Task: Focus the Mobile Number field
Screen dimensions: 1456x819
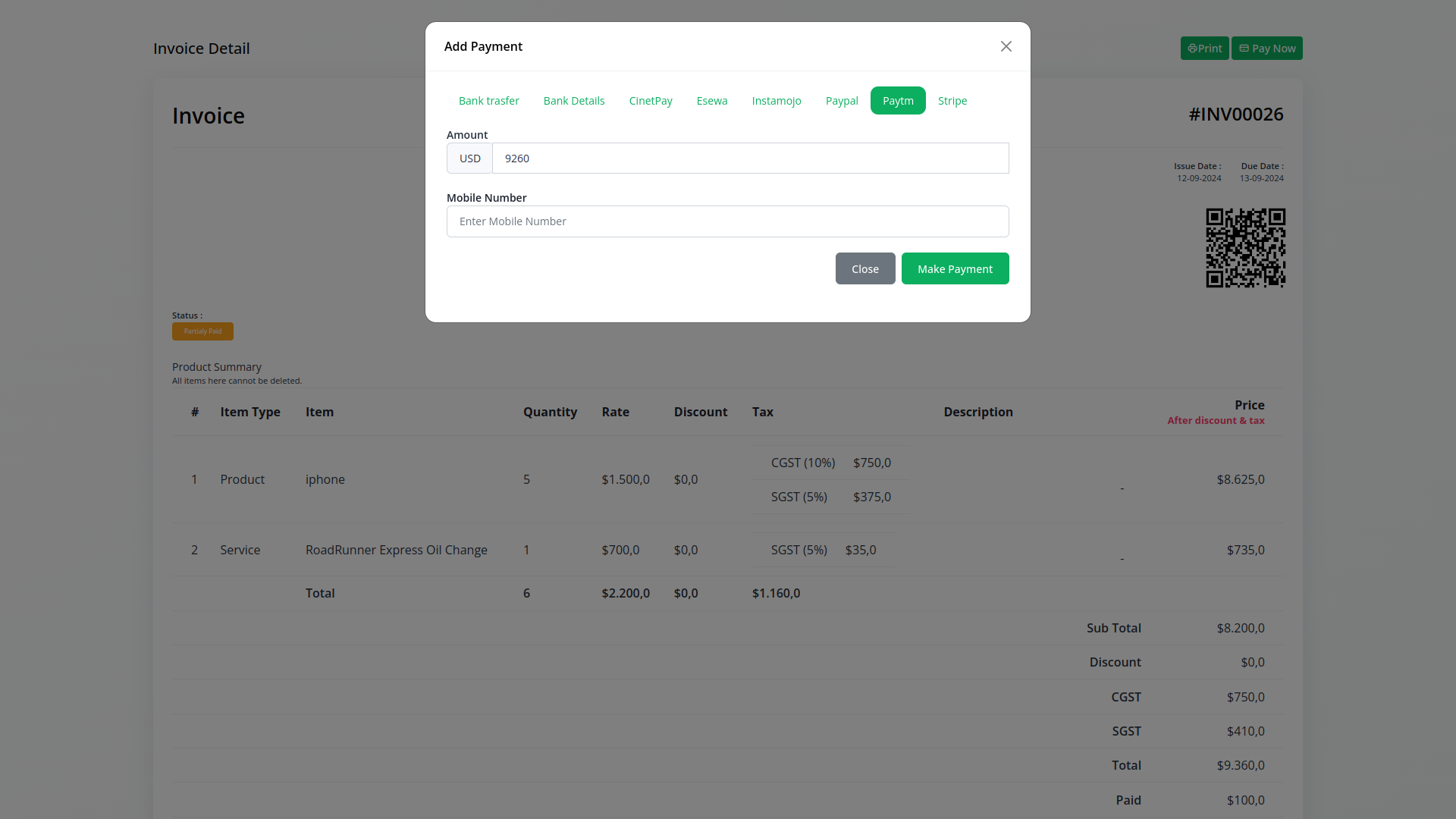Action: tap(726, 221)
